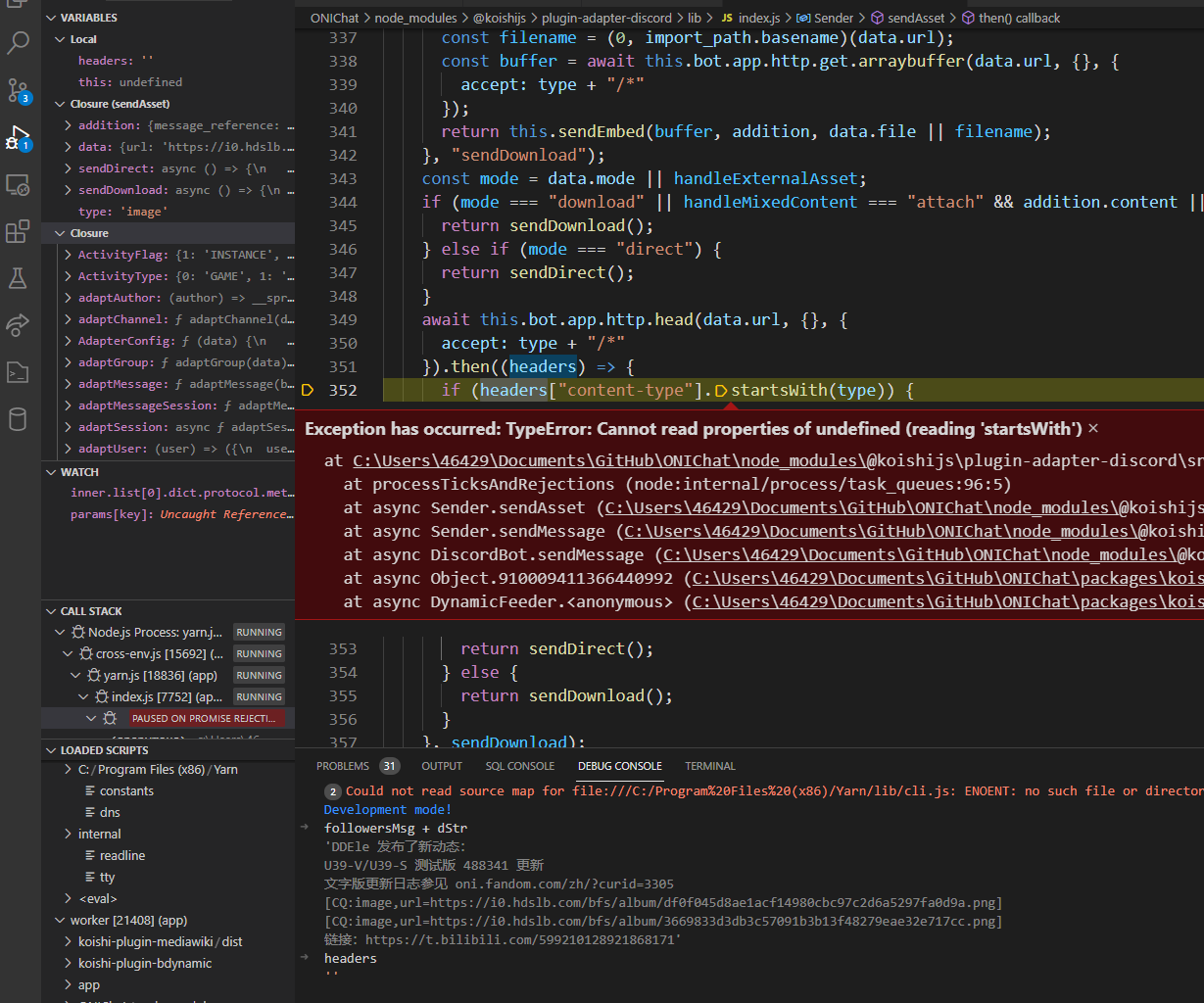This screenshot has width=1204, height=1003.
Task: Click the bug icon on index.js [7752] row
Action: [x=102, y=697]
